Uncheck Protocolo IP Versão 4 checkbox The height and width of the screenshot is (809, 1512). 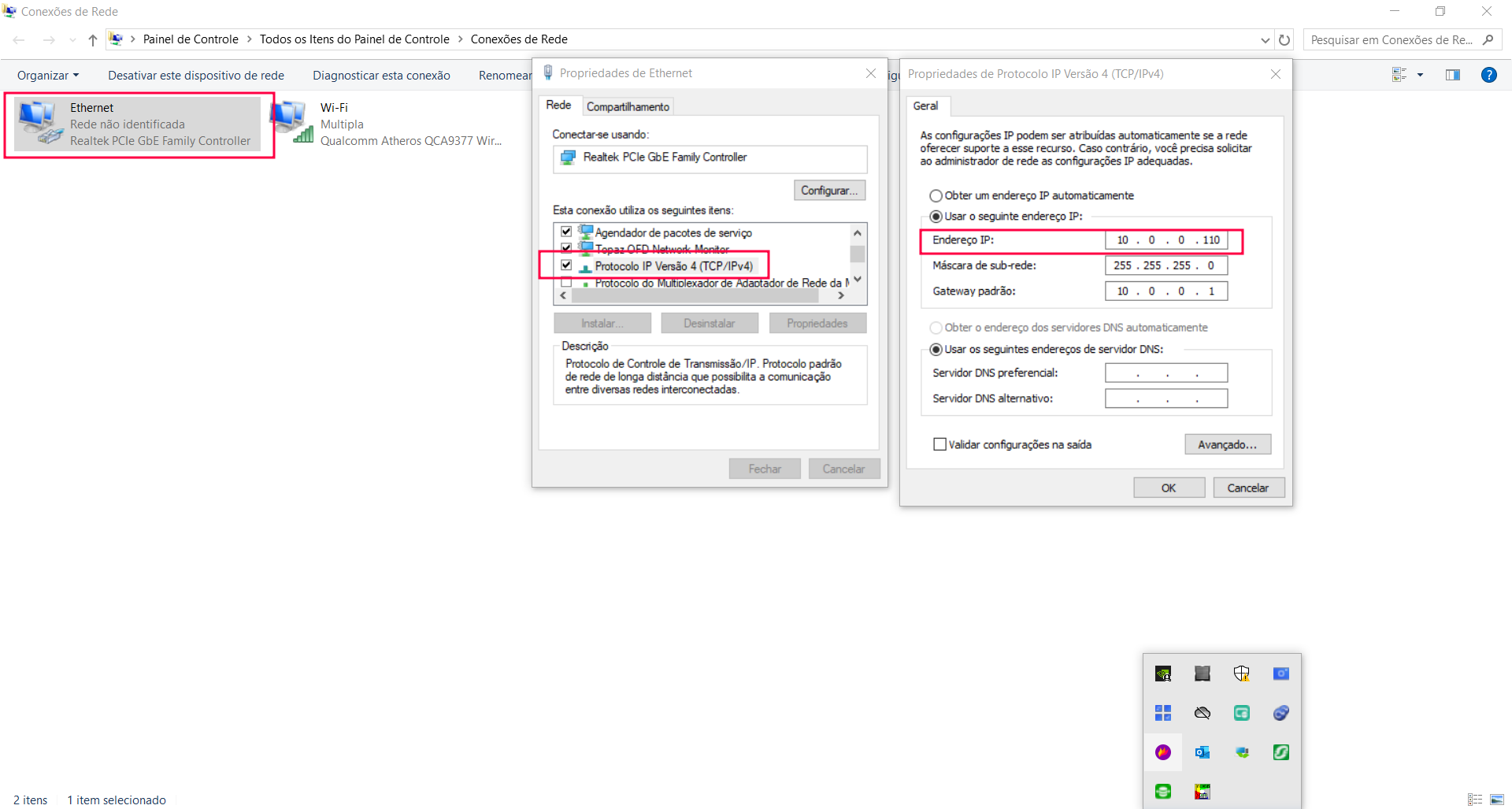pyautogui.click(x=566, y=265)
